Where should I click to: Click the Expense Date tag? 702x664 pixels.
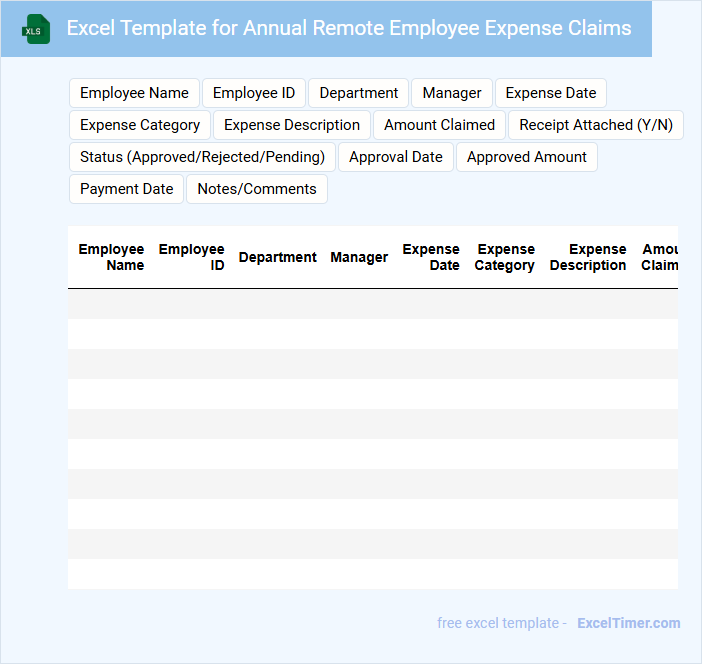pos(550,93)
